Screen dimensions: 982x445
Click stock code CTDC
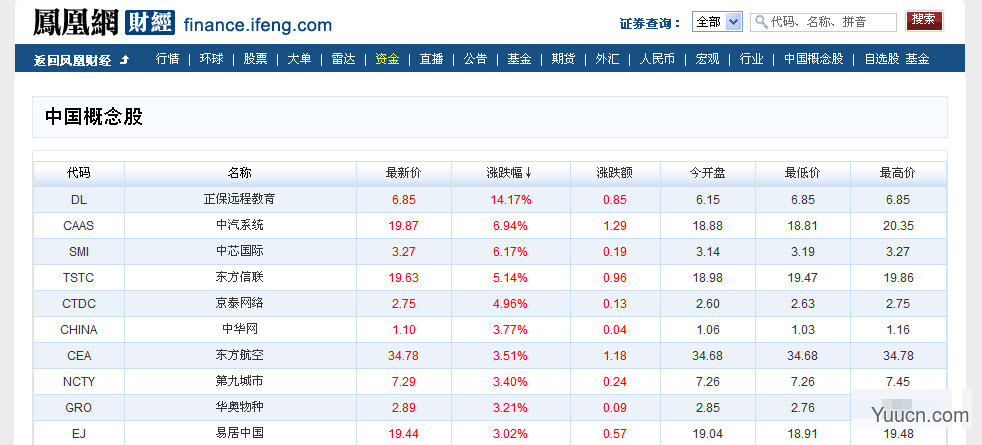79,304
